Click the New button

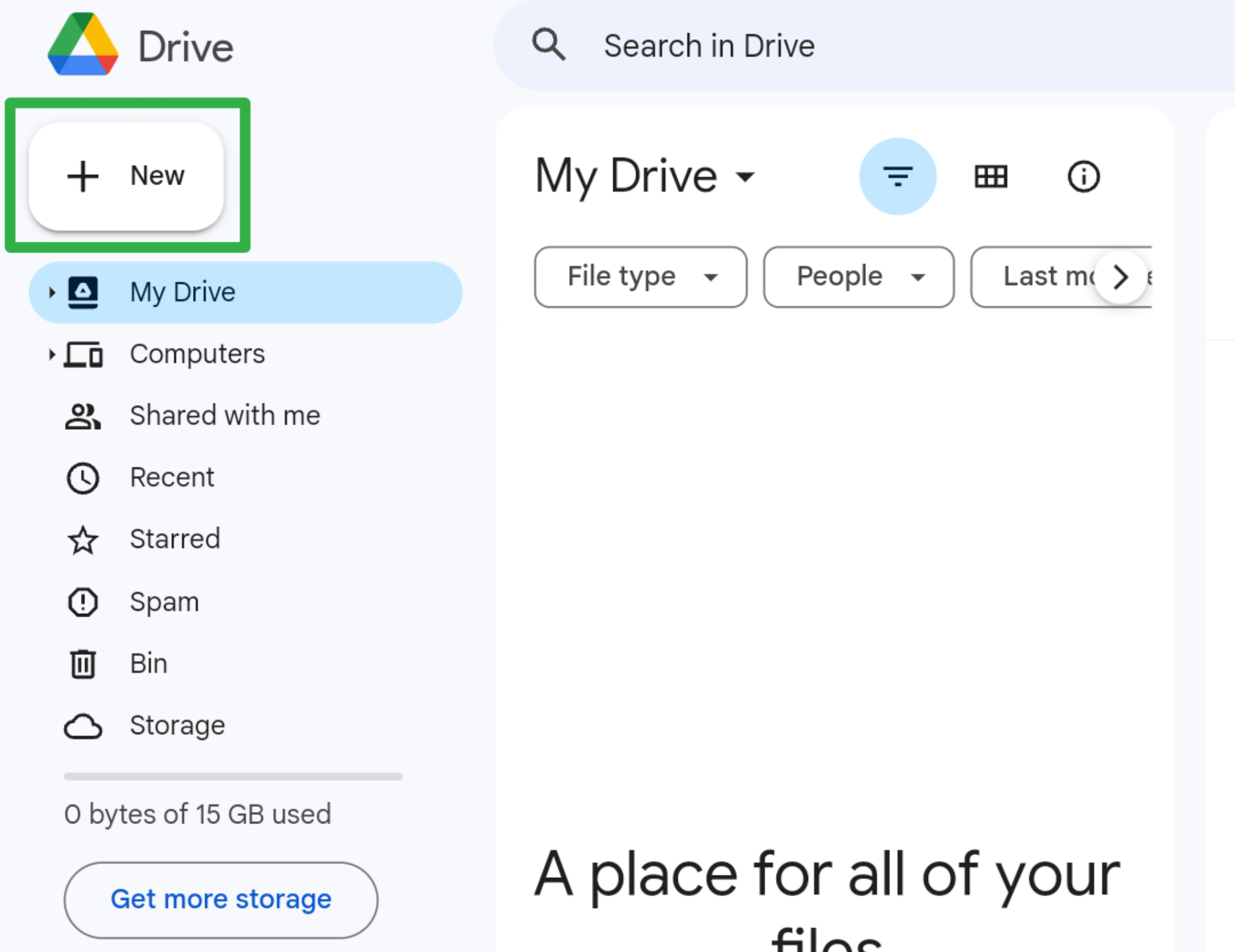(126, 176)
